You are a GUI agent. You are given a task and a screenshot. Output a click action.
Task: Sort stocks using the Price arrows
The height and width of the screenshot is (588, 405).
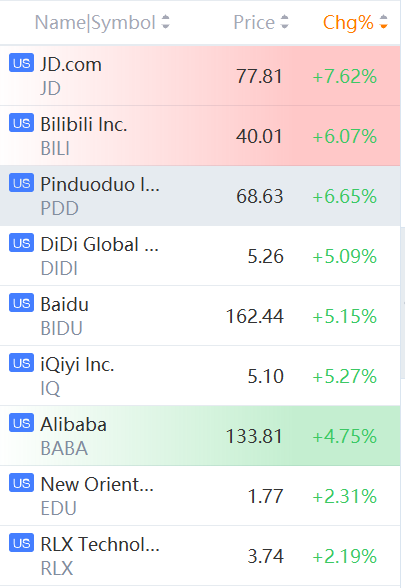[285, 22]
